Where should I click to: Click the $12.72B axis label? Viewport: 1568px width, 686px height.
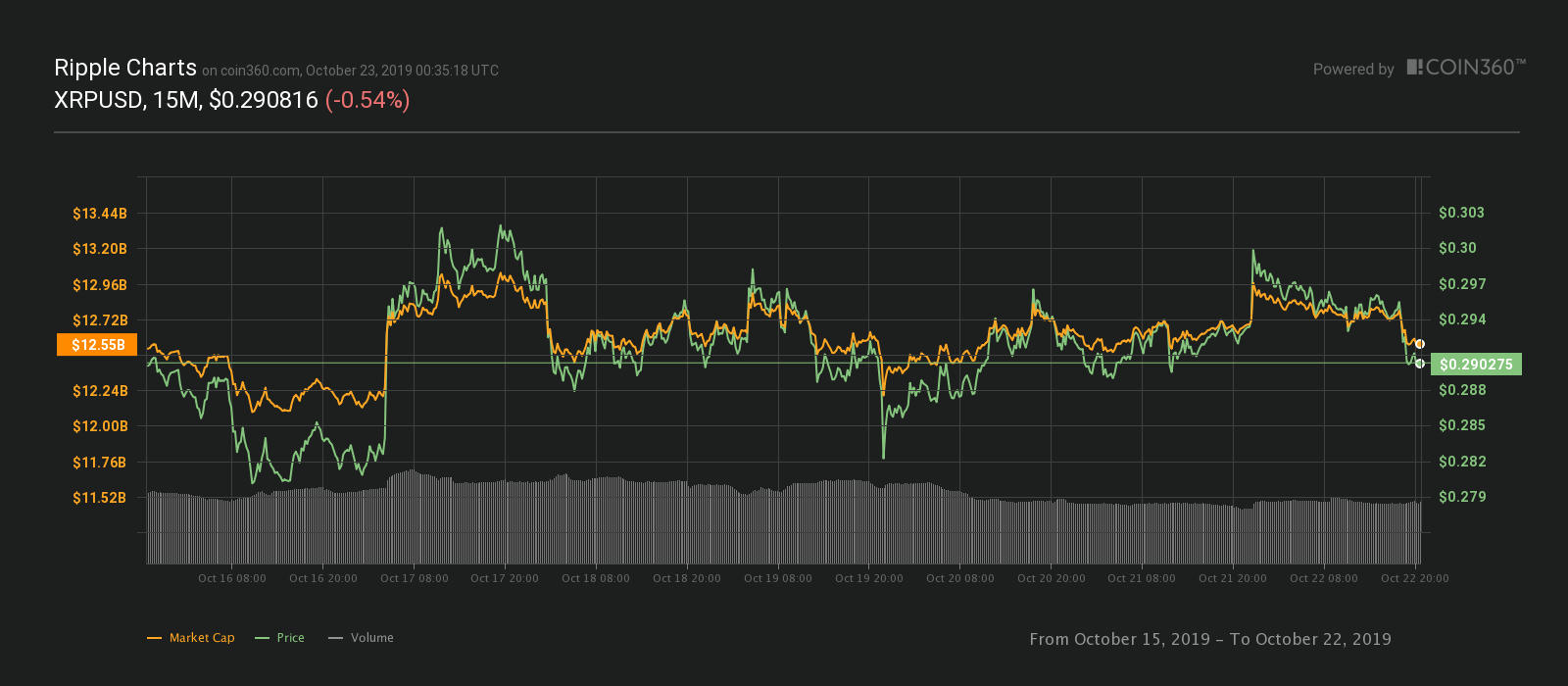[100, 320]
